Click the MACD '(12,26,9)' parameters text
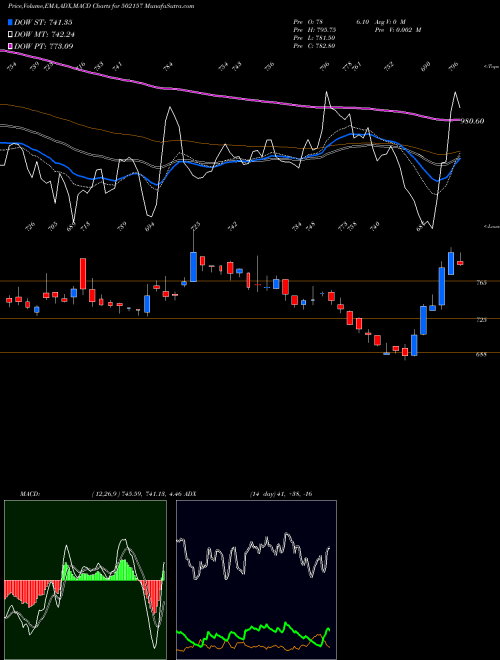 pos(104,494)
